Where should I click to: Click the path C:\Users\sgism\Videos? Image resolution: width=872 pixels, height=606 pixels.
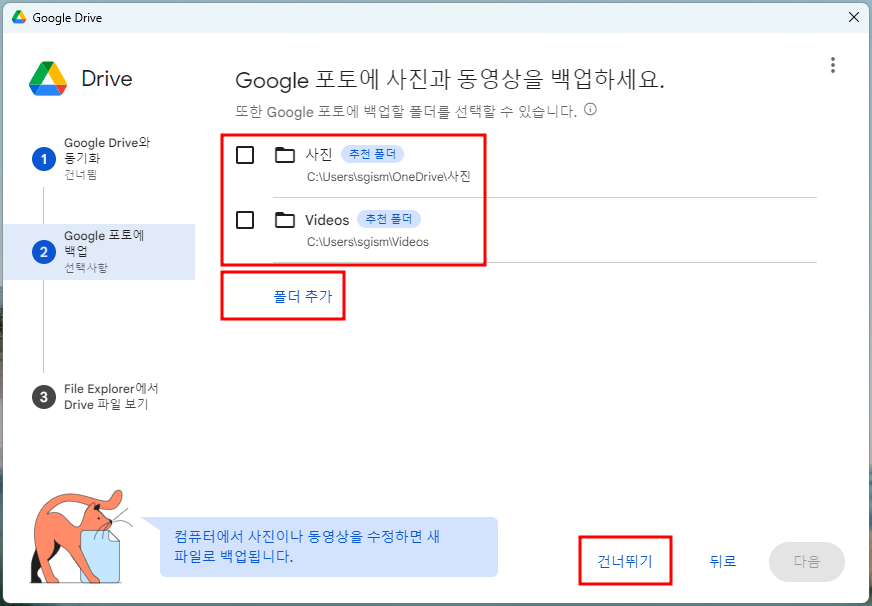click(x=368, y=242)
